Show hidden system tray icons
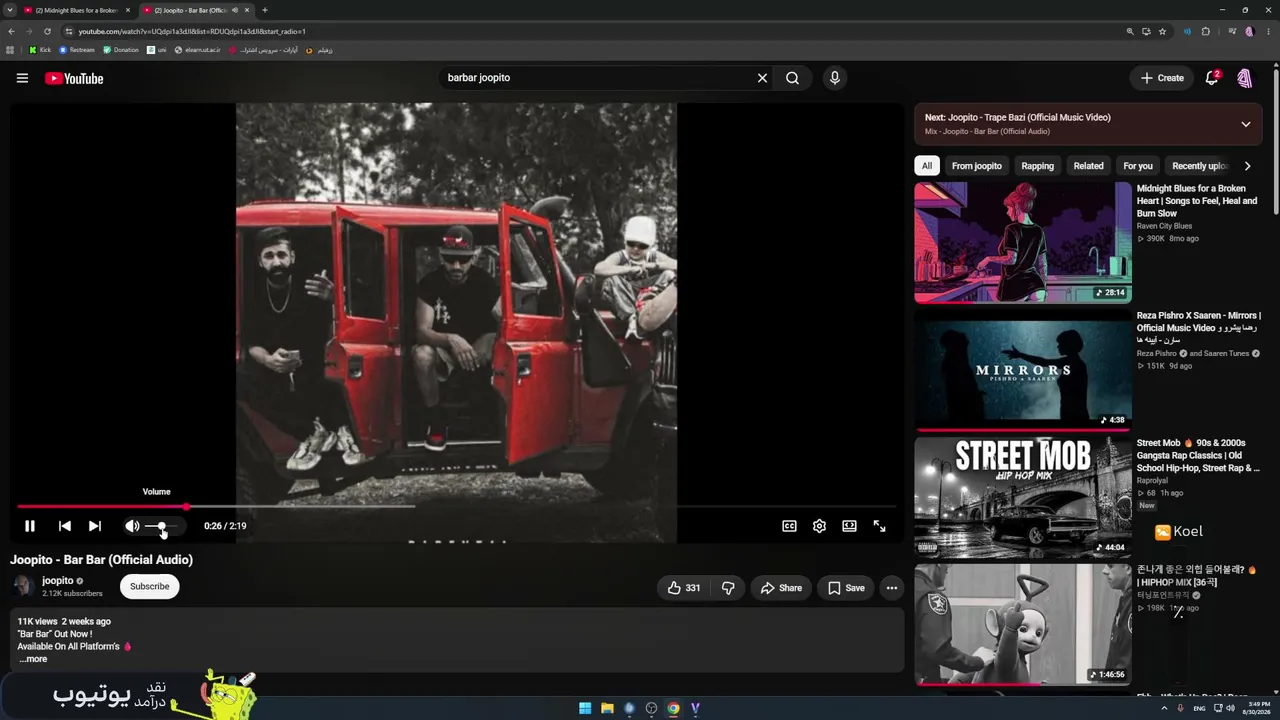 [x=1164, y=708]
